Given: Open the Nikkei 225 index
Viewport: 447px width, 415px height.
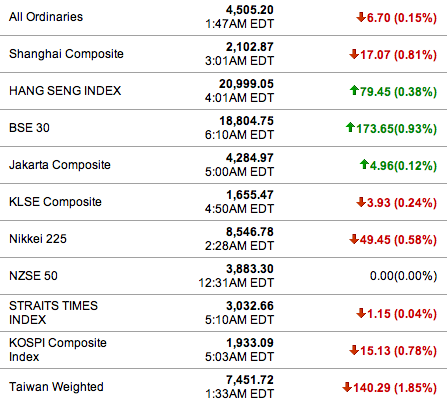Looking at the screenshot, I should [38, 239].
